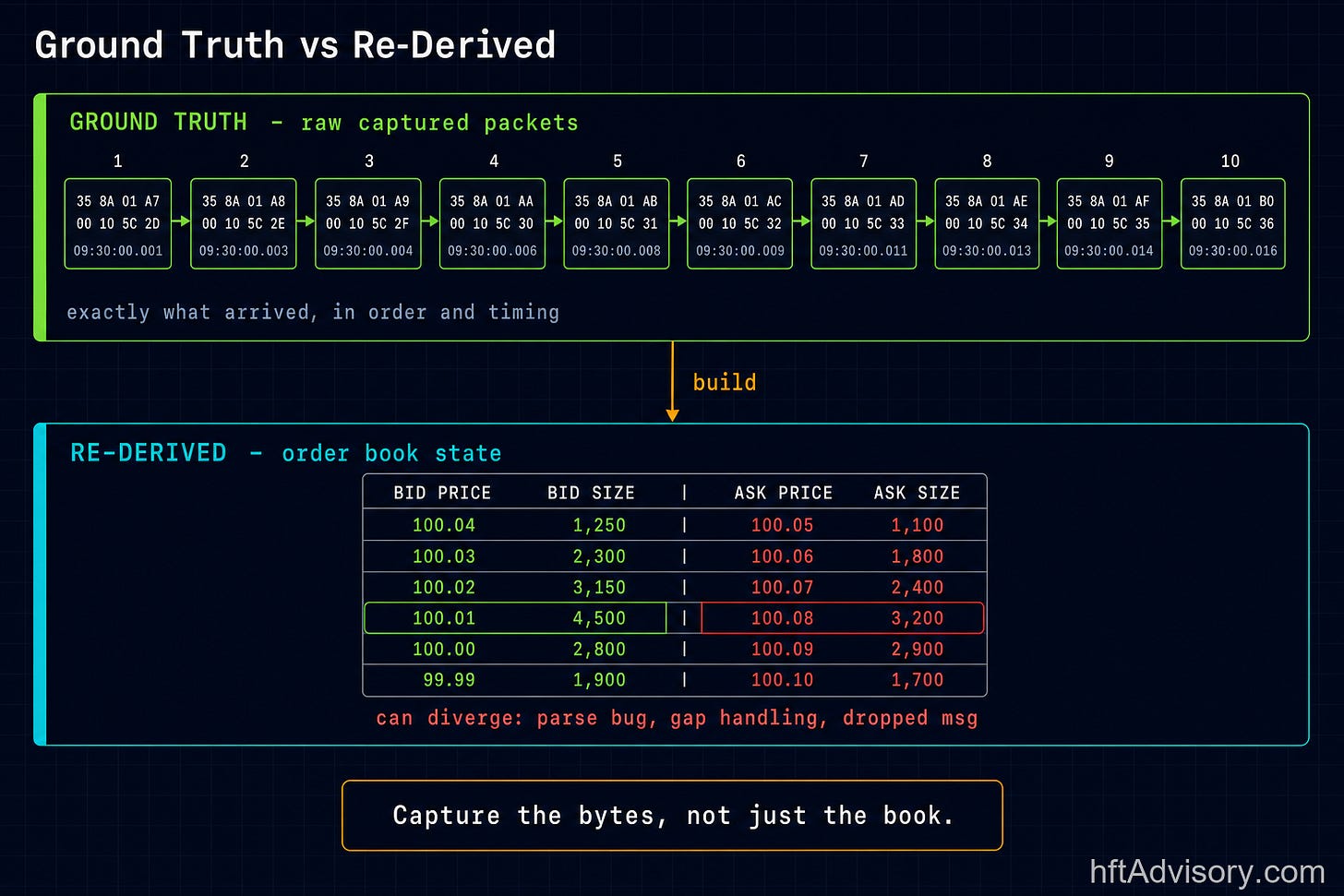
Task: Click caption "exactly what arrived, in order and timing"
Action: pos(313,312)
